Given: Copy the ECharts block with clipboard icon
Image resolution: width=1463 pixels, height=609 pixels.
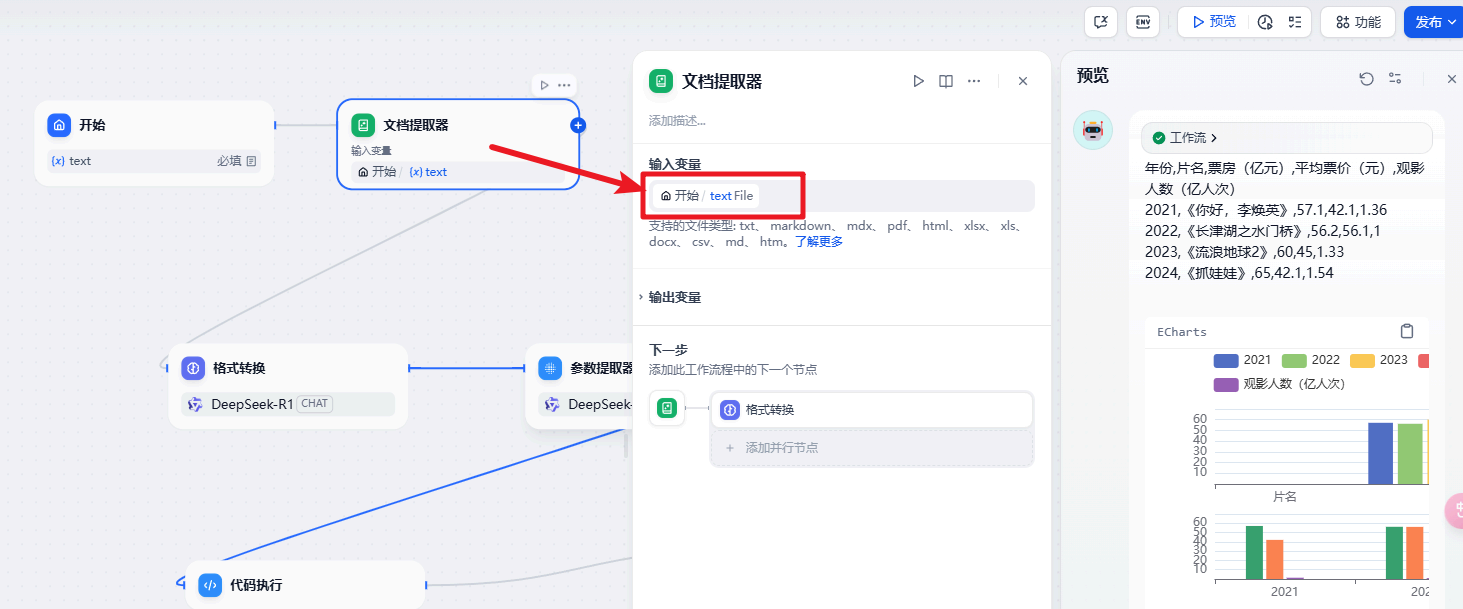Looking at the screenshot, I should pyautogui.click(x=1407, y=332).
